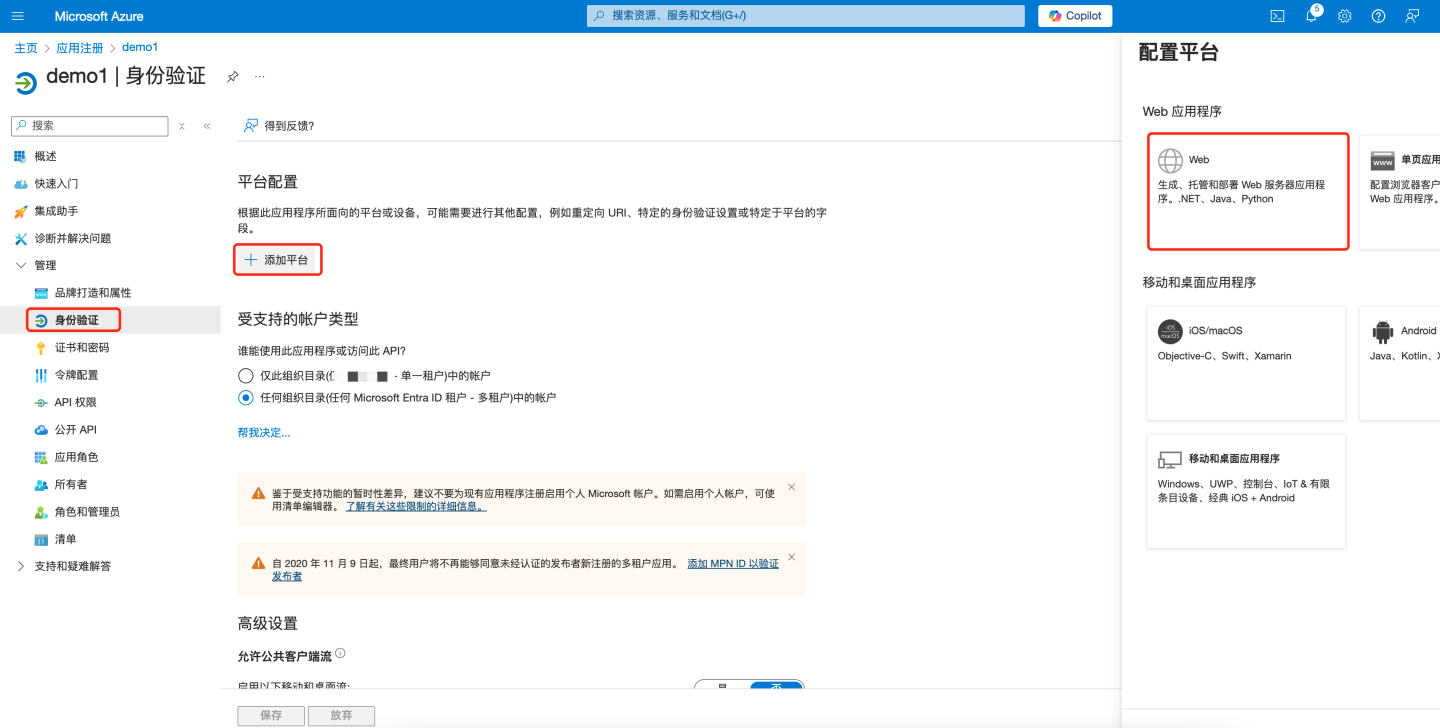Screen dimensions: 1440x728
Task: Open the Copilot button
Action: click(x=1075, y=16)
